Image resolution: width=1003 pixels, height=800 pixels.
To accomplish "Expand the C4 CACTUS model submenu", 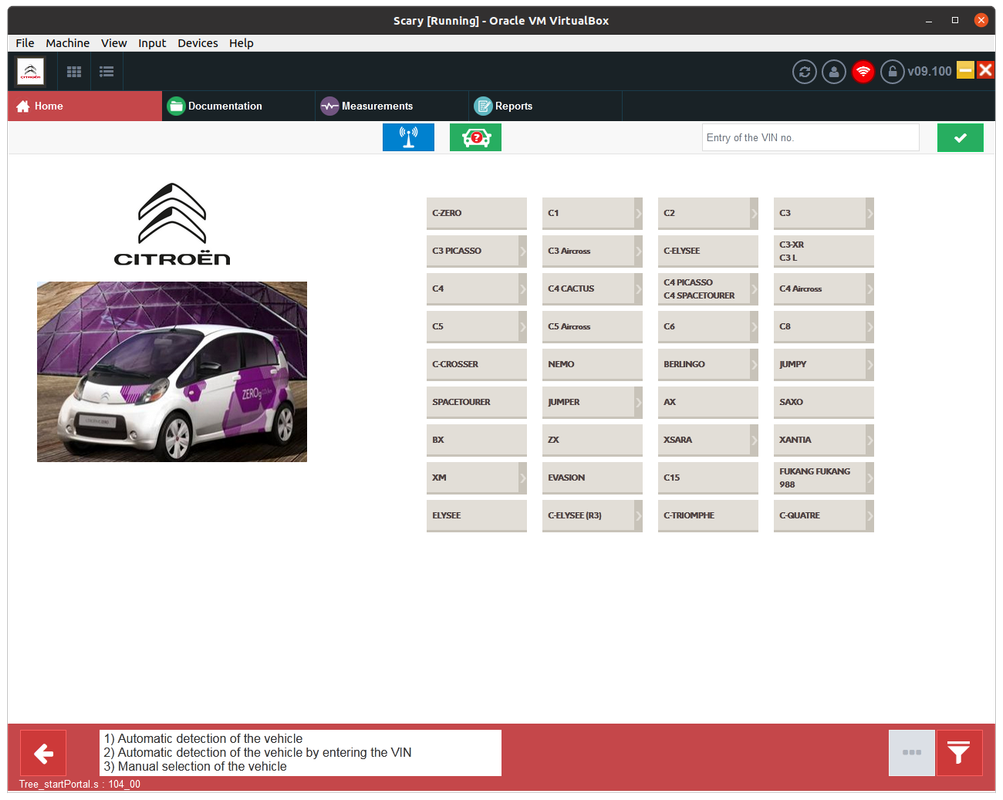I will tap(638, 288).
